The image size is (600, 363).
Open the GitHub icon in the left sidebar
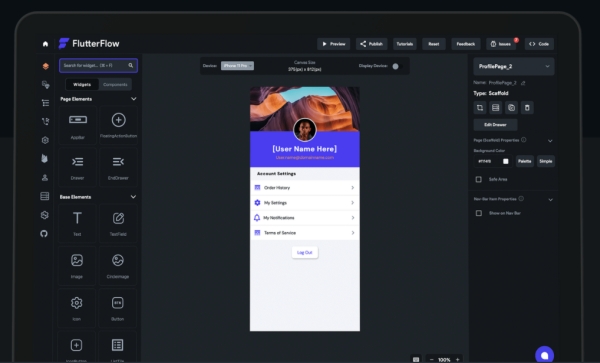click(44, 234)
